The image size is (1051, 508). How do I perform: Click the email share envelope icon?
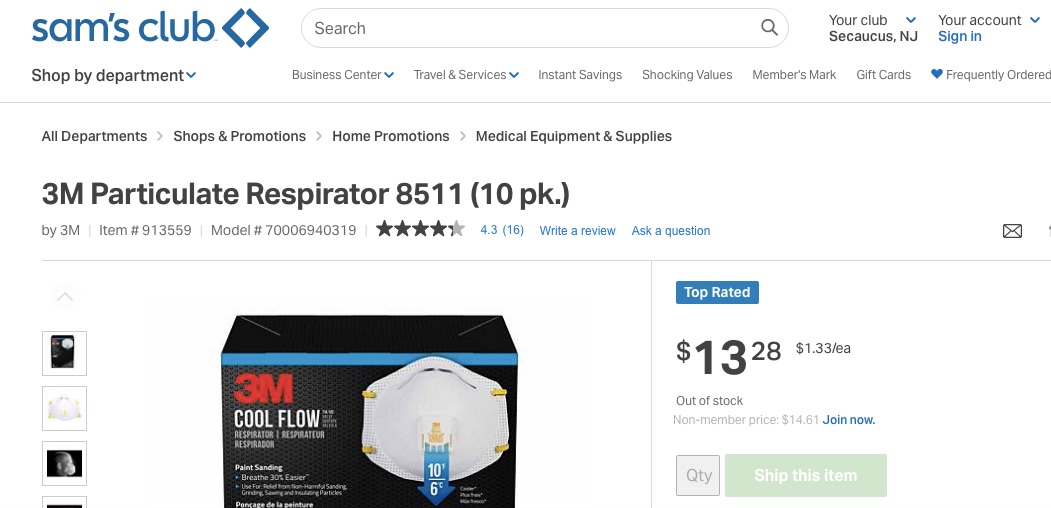point(1012,231)
